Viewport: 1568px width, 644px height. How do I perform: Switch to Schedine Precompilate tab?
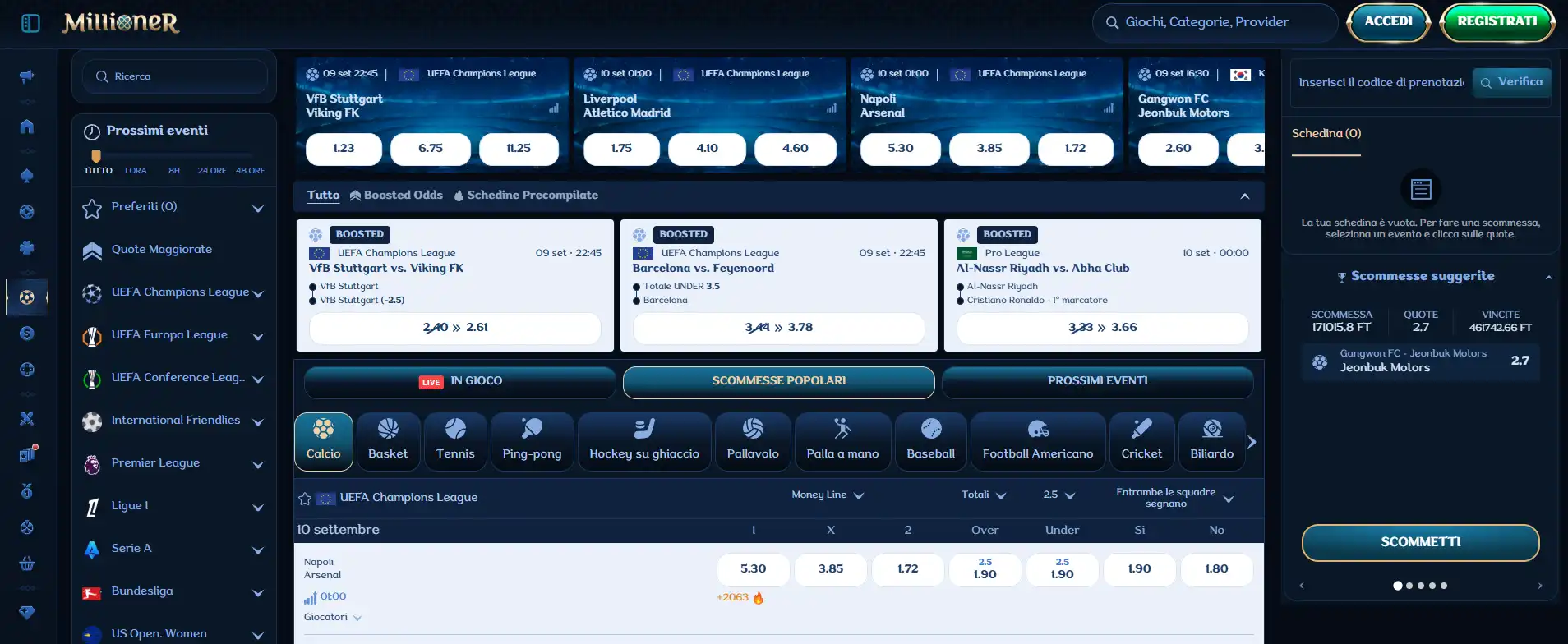pyautogui.click(x=526, y=195)
